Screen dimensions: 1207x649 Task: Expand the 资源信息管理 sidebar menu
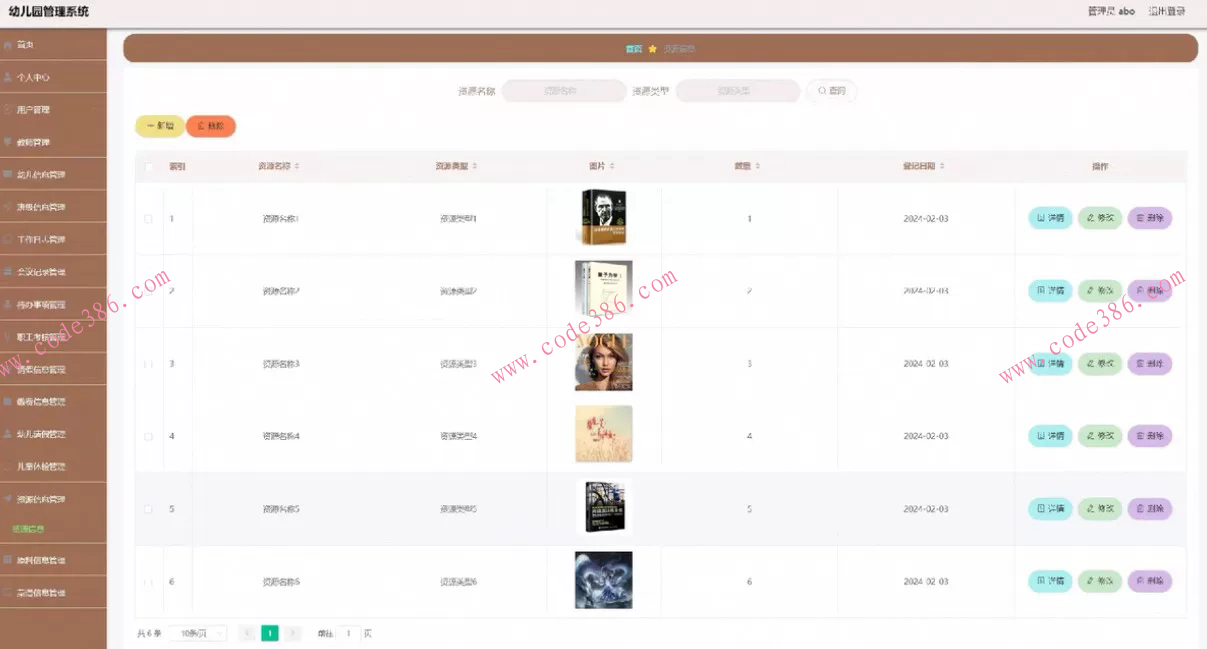(53, 499)
